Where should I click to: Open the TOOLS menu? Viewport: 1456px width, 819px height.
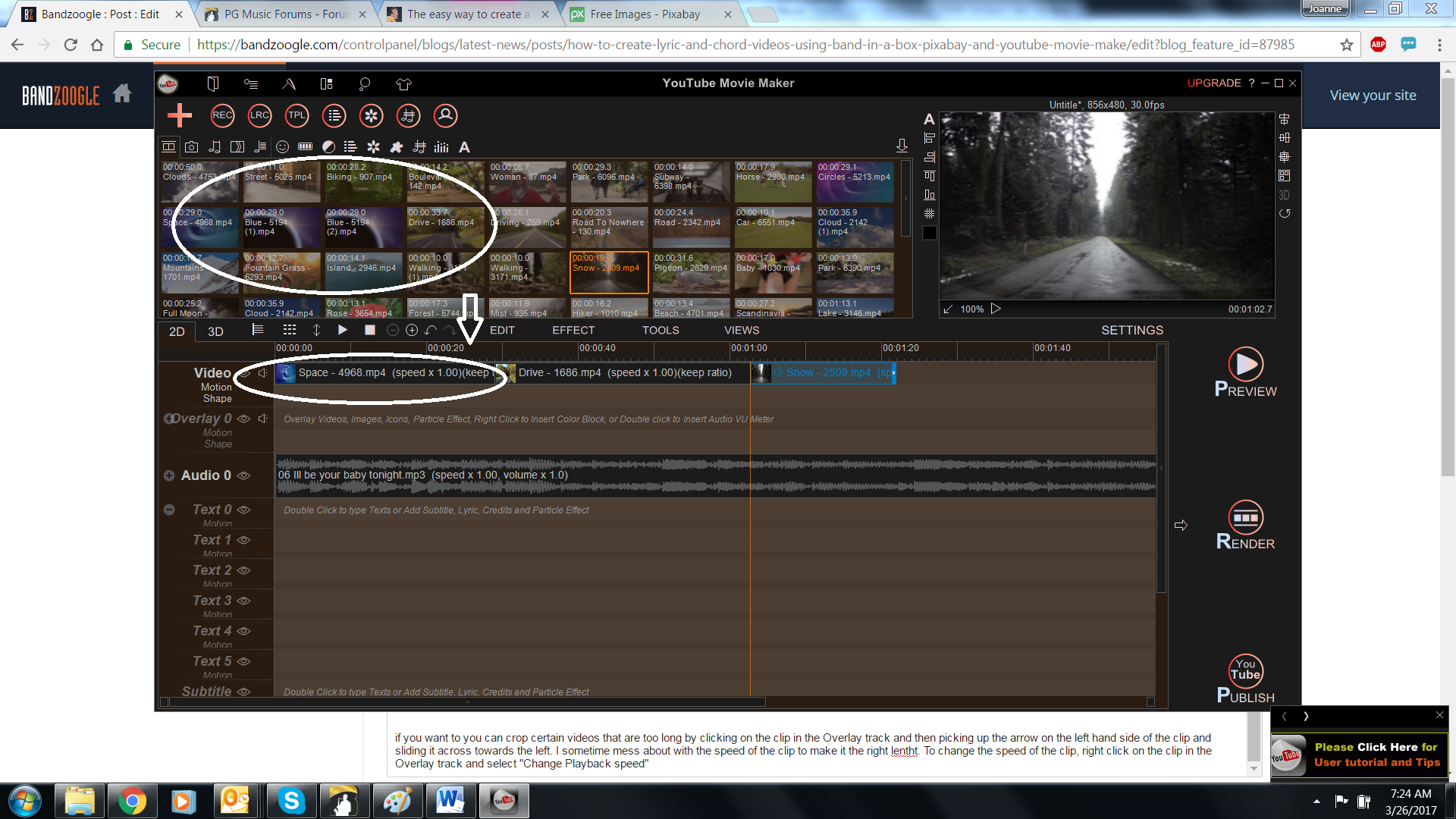point(661,330)
